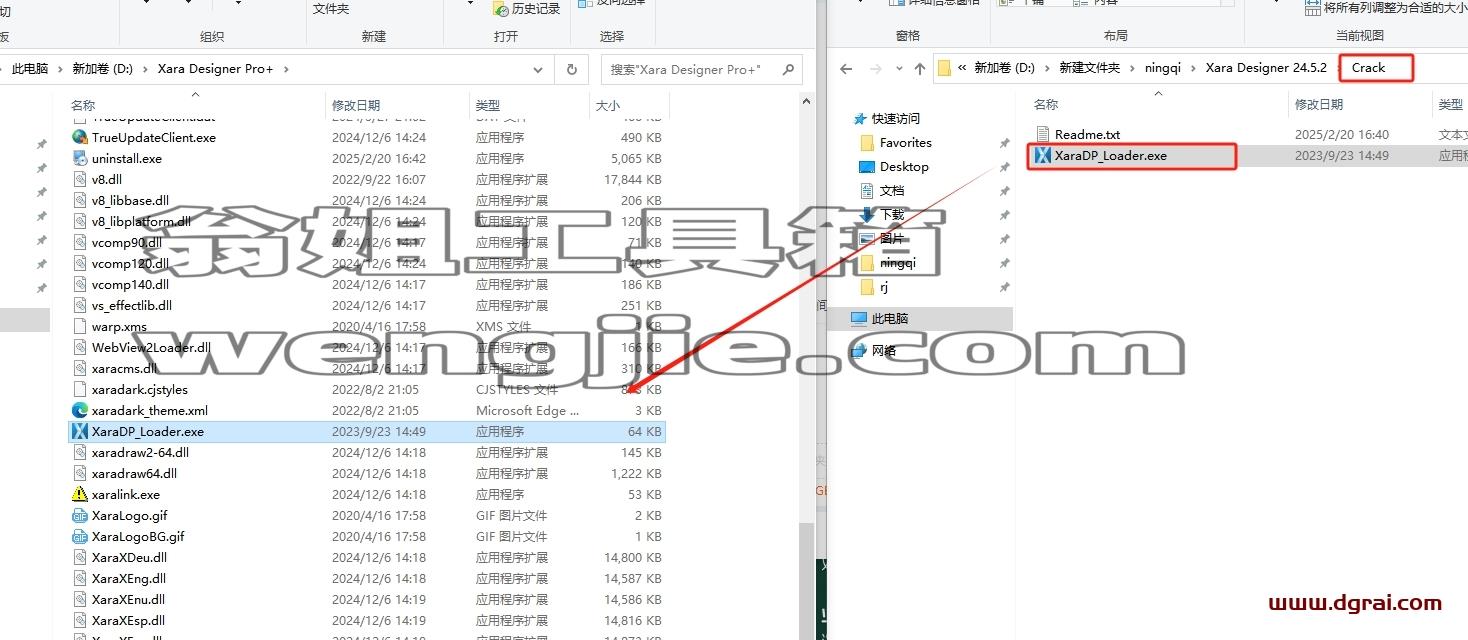
Task: Expand the chevron after 新建文件夹 in the breadcrumb
Action: tap(1132, 68)
